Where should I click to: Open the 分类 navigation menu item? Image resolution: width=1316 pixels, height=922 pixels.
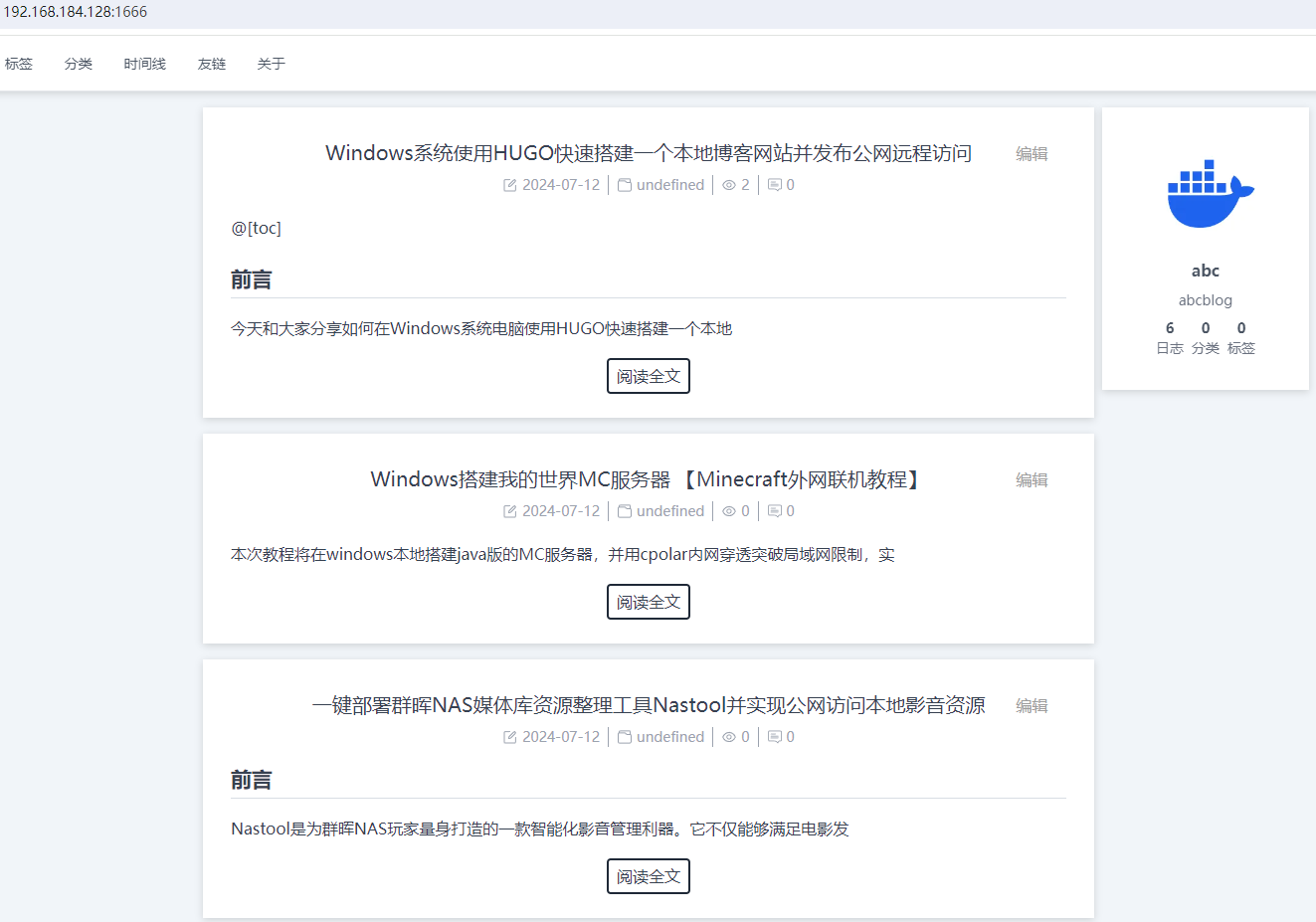click(79, 63)
